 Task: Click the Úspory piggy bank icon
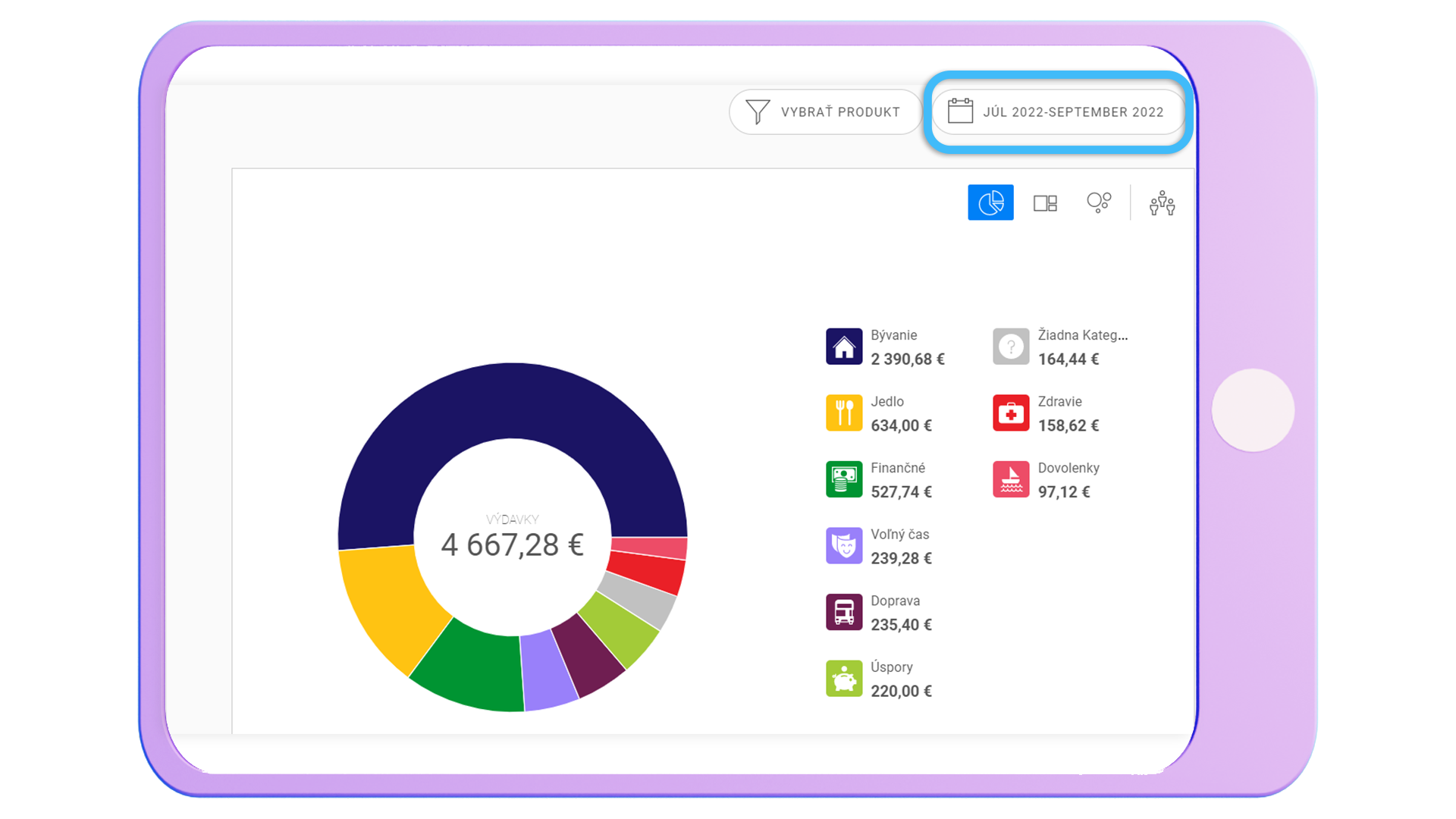pyautogui.click(x=844, y=678)
